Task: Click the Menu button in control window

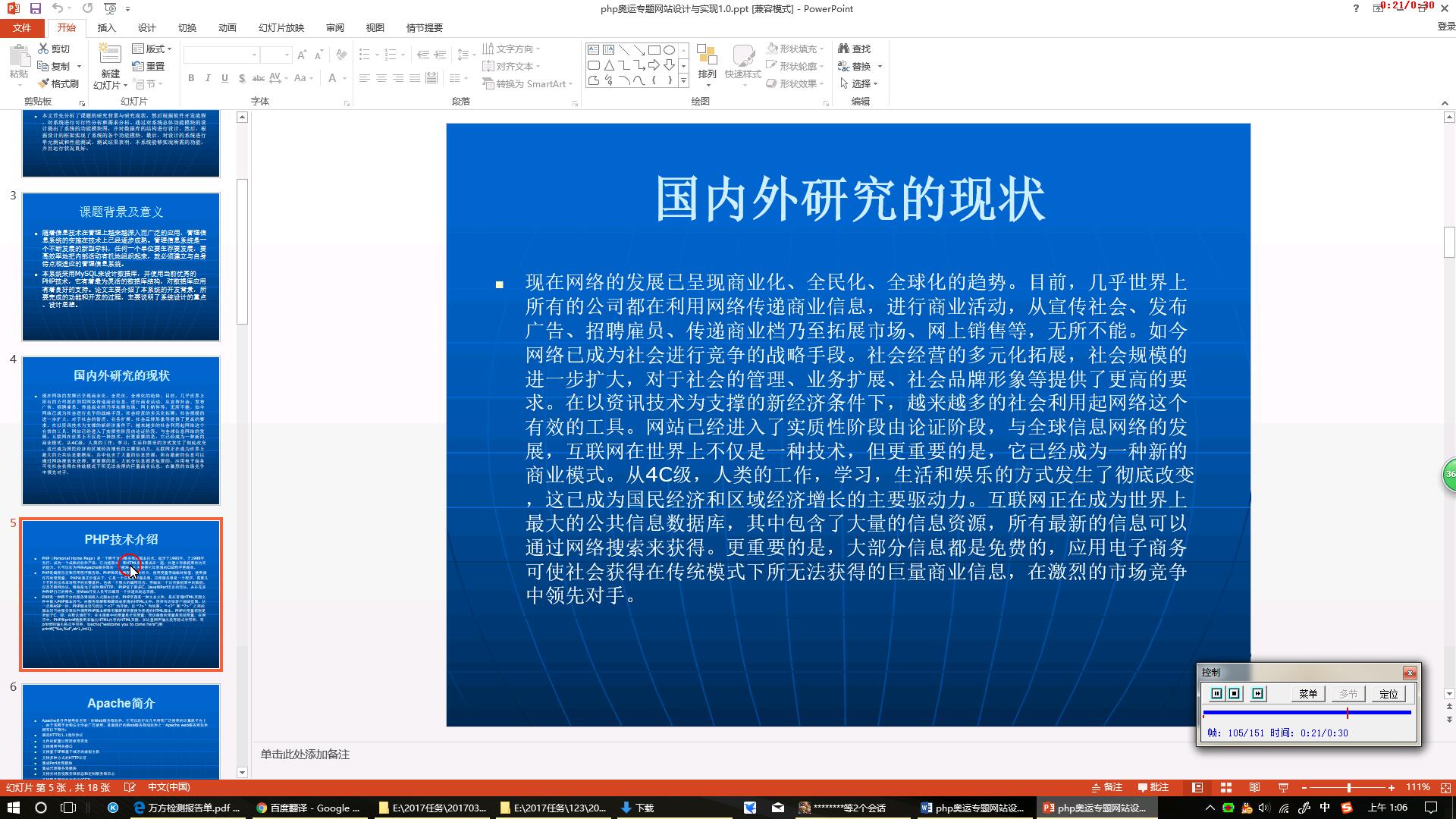Action: pyautogui.click(x=1308, y=694)
